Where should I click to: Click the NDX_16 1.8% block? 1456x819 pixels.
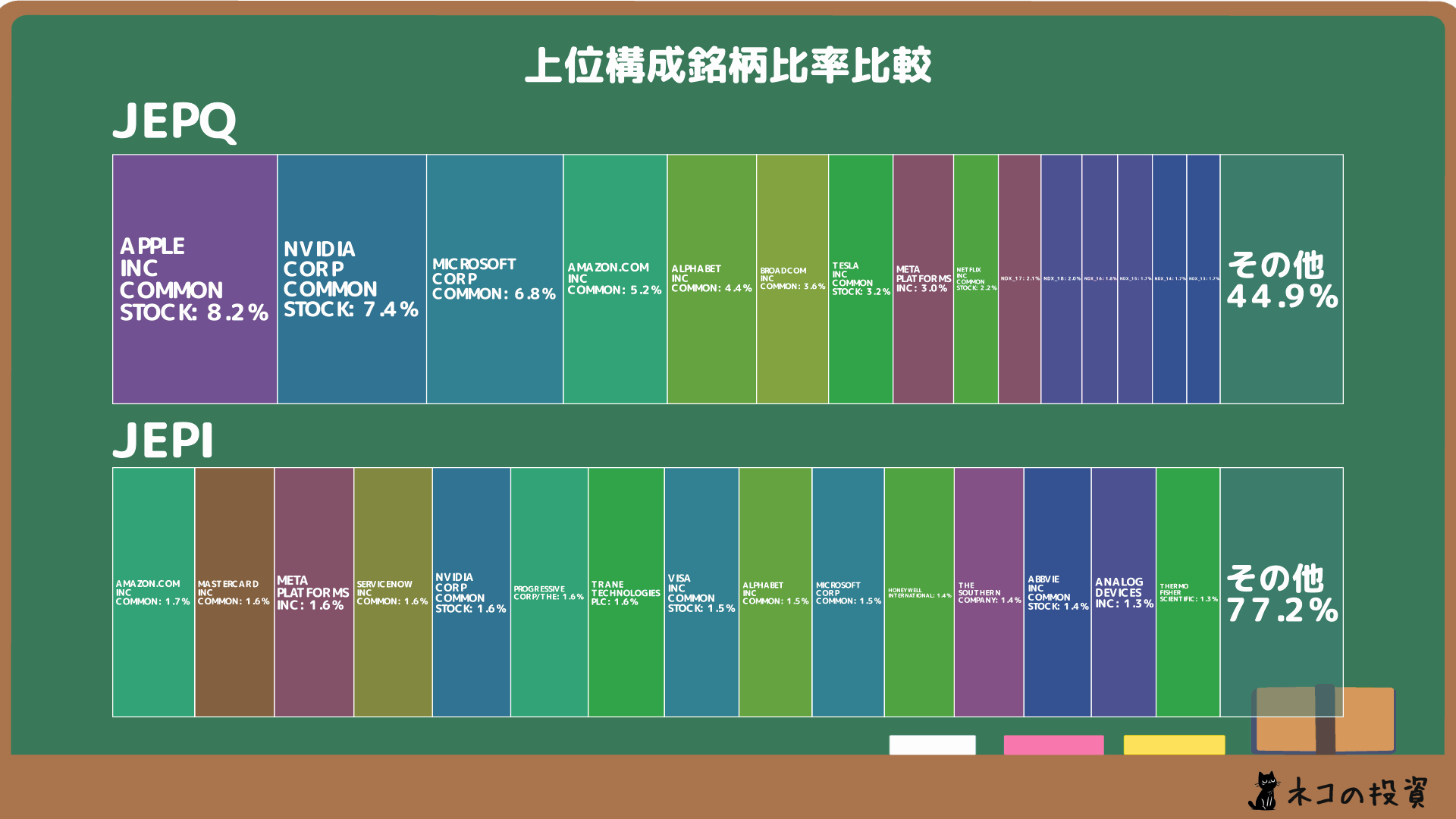pyautogui.click(x=1100, y=279)
